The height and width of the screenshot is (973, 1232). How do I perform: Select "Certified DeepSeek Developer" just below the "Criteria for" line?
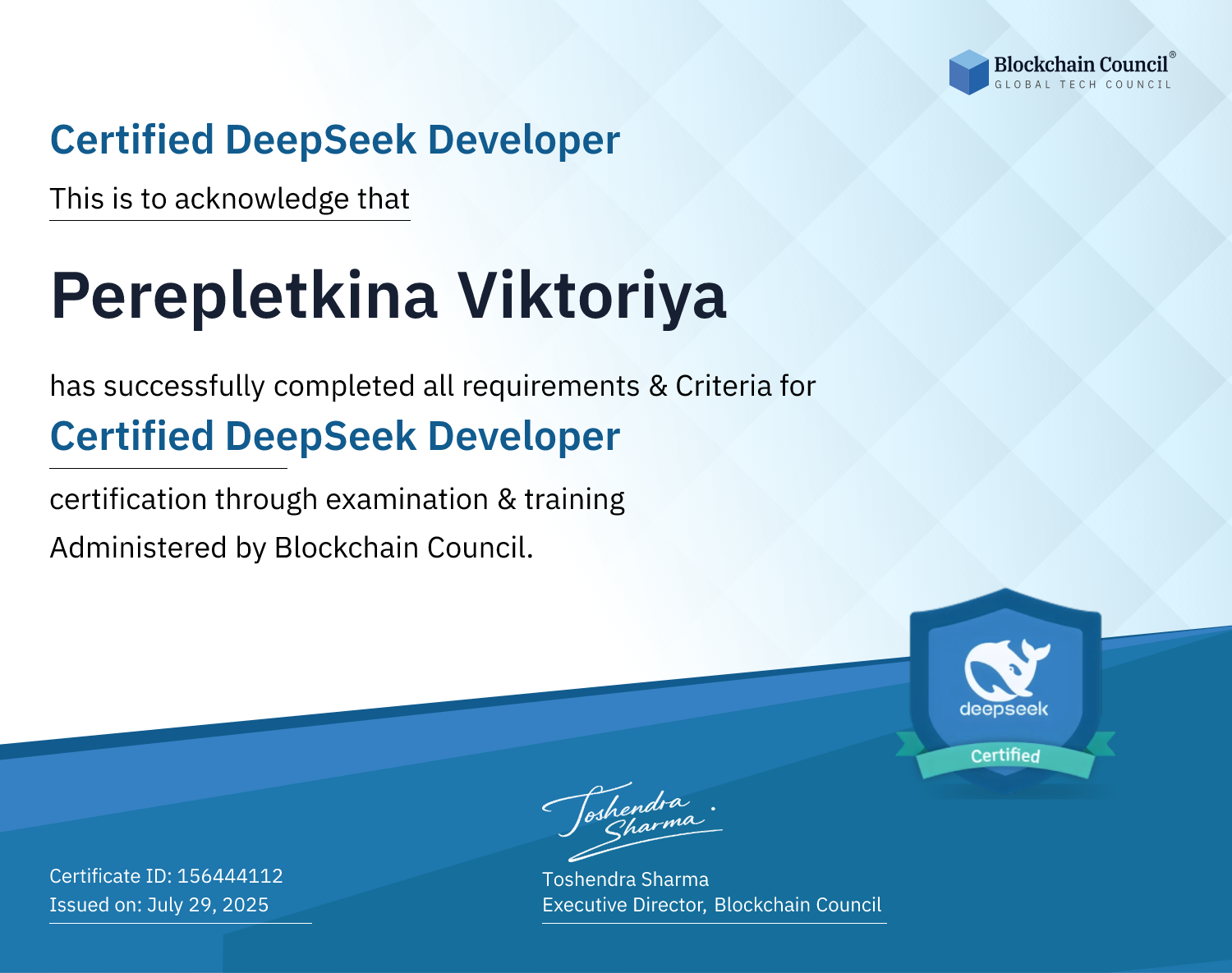(335, 436)
